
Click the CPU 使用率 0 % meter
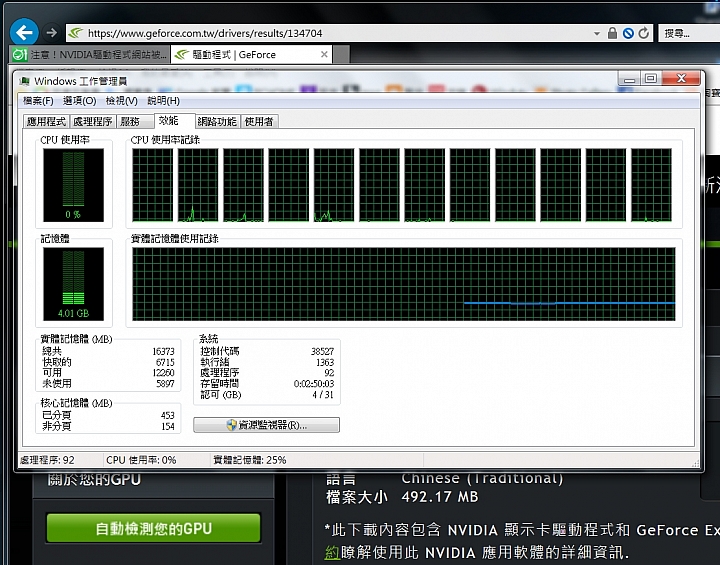(x=73, y=185)
